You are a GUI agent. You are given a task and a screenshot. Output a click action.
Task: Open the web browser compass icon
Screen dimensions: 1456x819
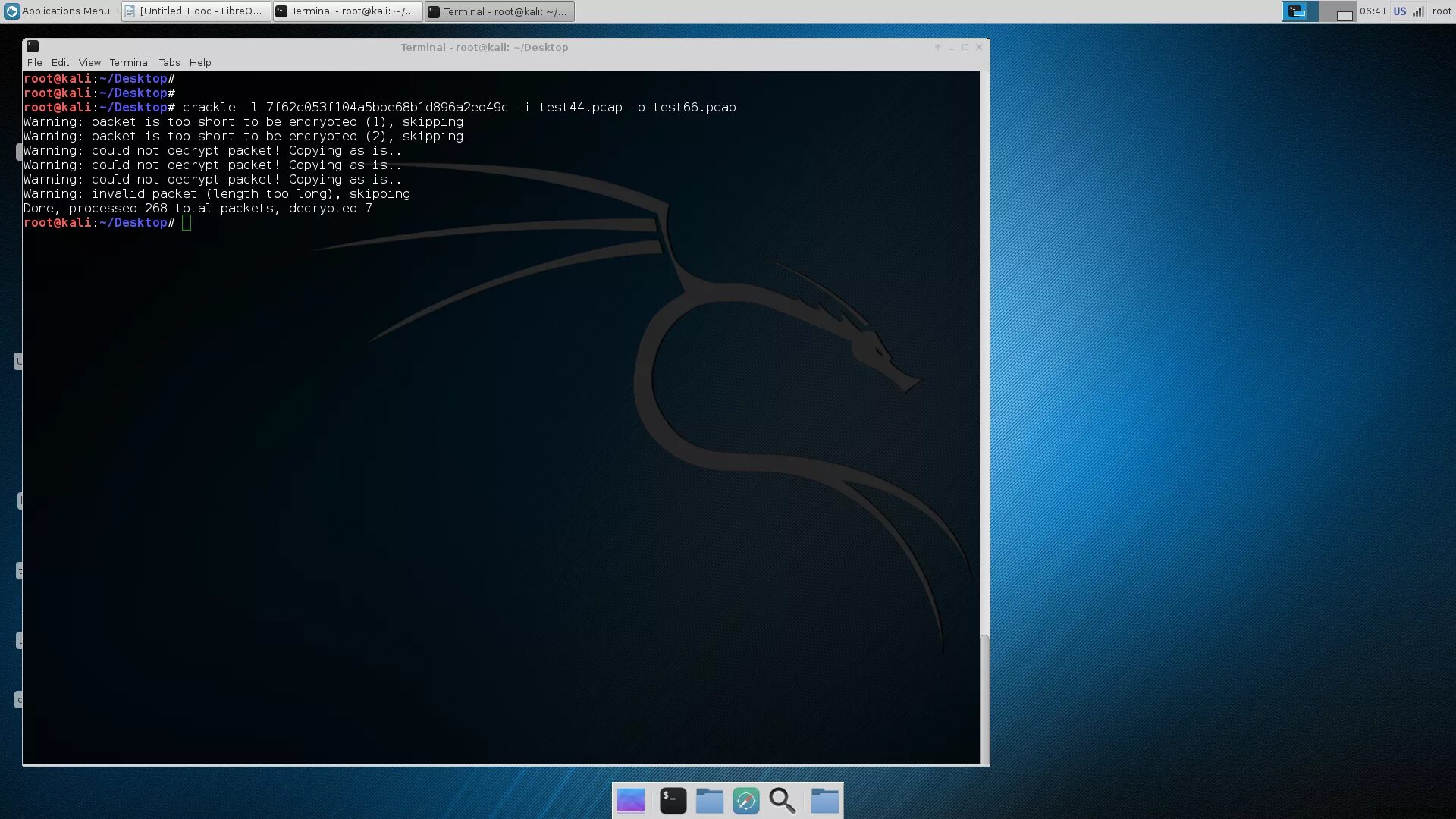click(745, 801)
